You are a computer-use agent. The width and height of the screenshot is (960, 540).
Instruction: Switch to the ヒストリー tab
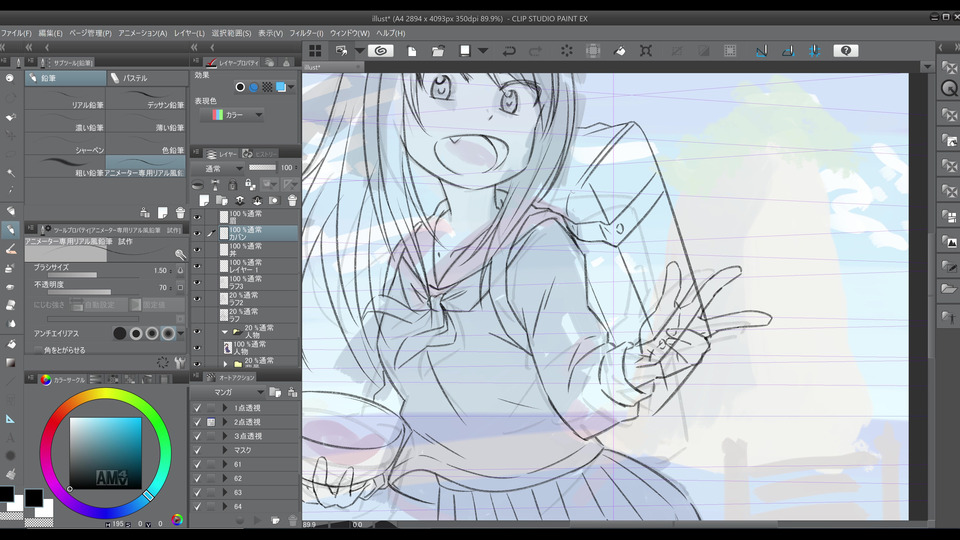[260, 154]
